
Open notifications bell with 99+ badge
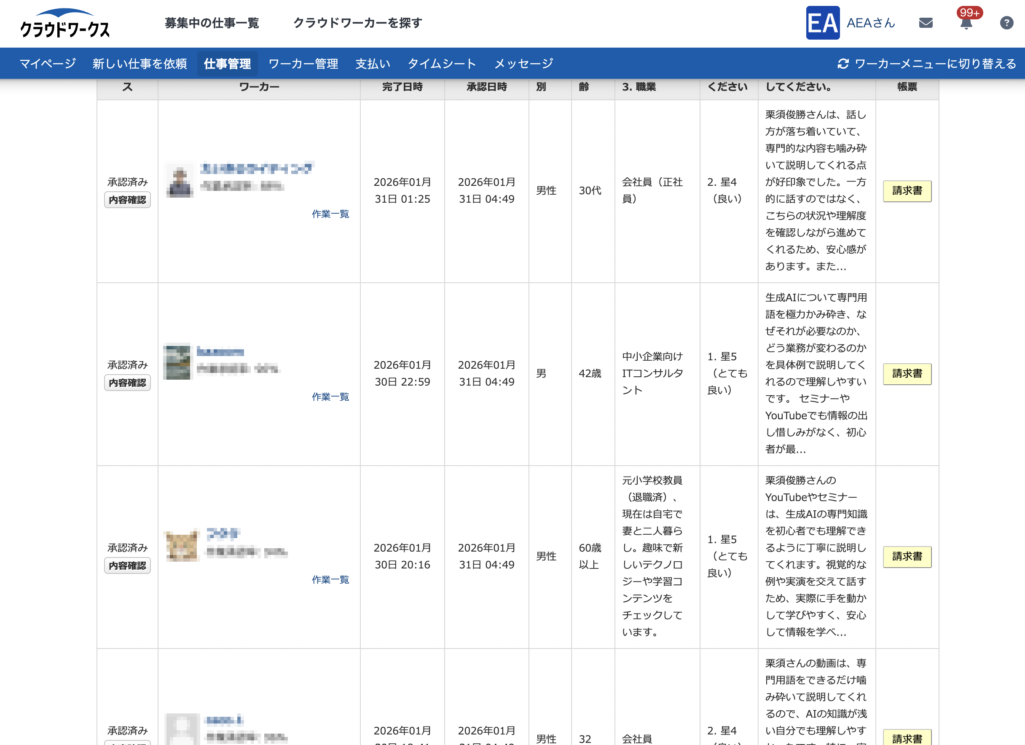pyautogui.click(x=966, y=23)
